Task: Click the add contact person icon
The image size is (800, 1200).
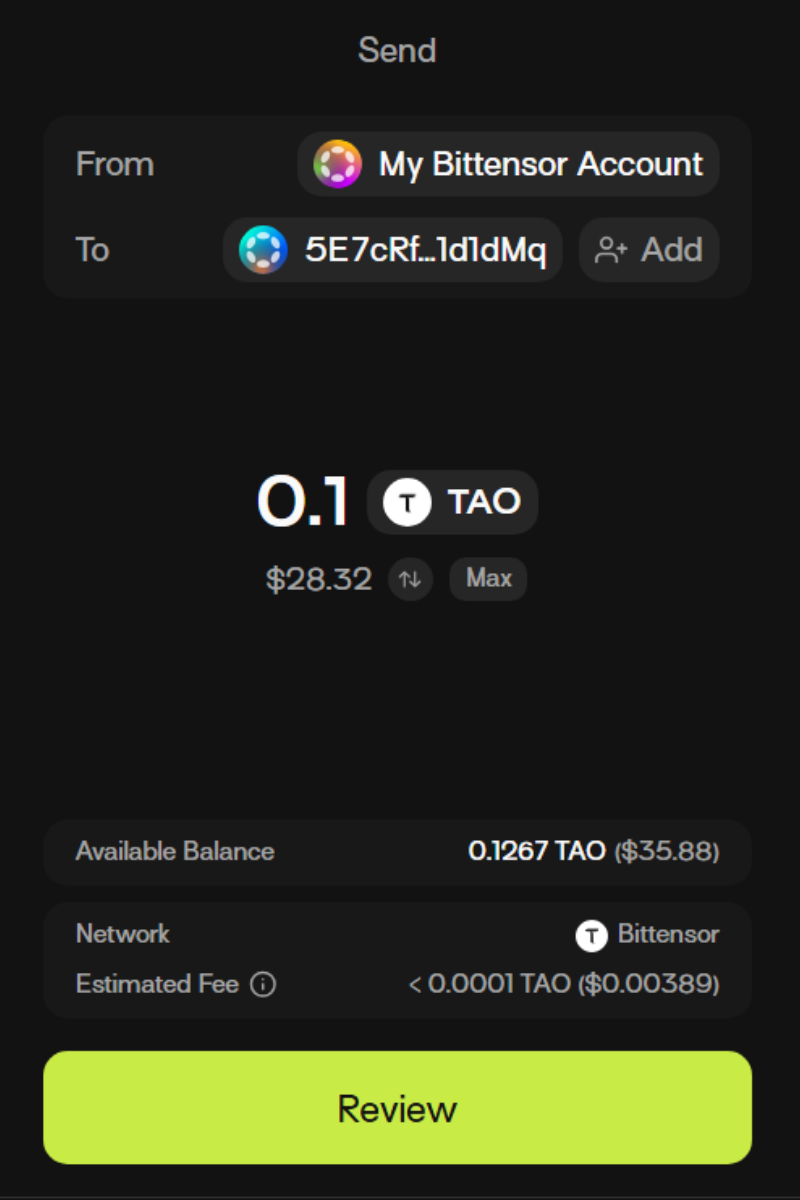Action: tap(611, 250)
